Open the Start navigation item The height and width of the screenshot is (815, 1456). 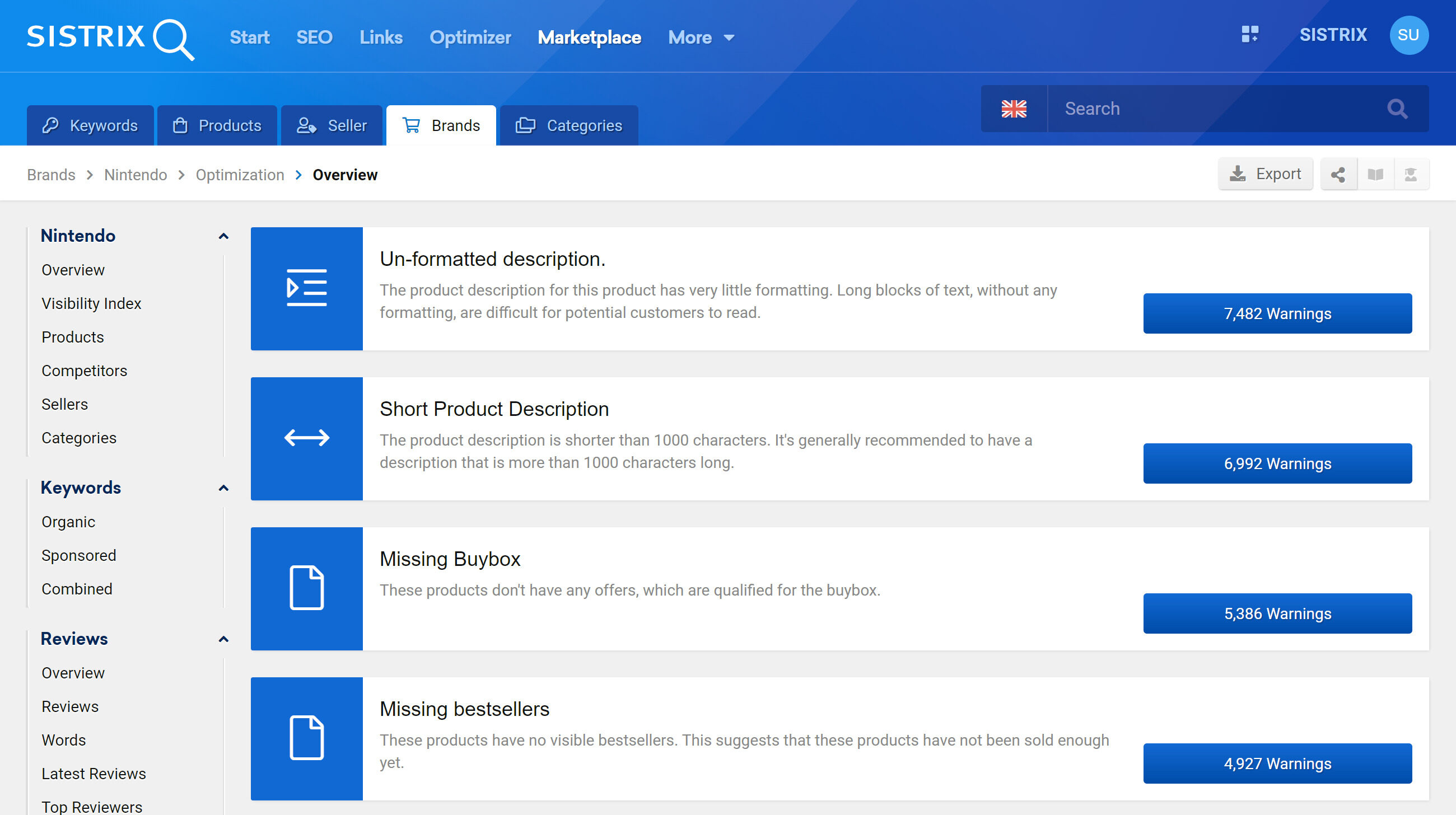249,38
